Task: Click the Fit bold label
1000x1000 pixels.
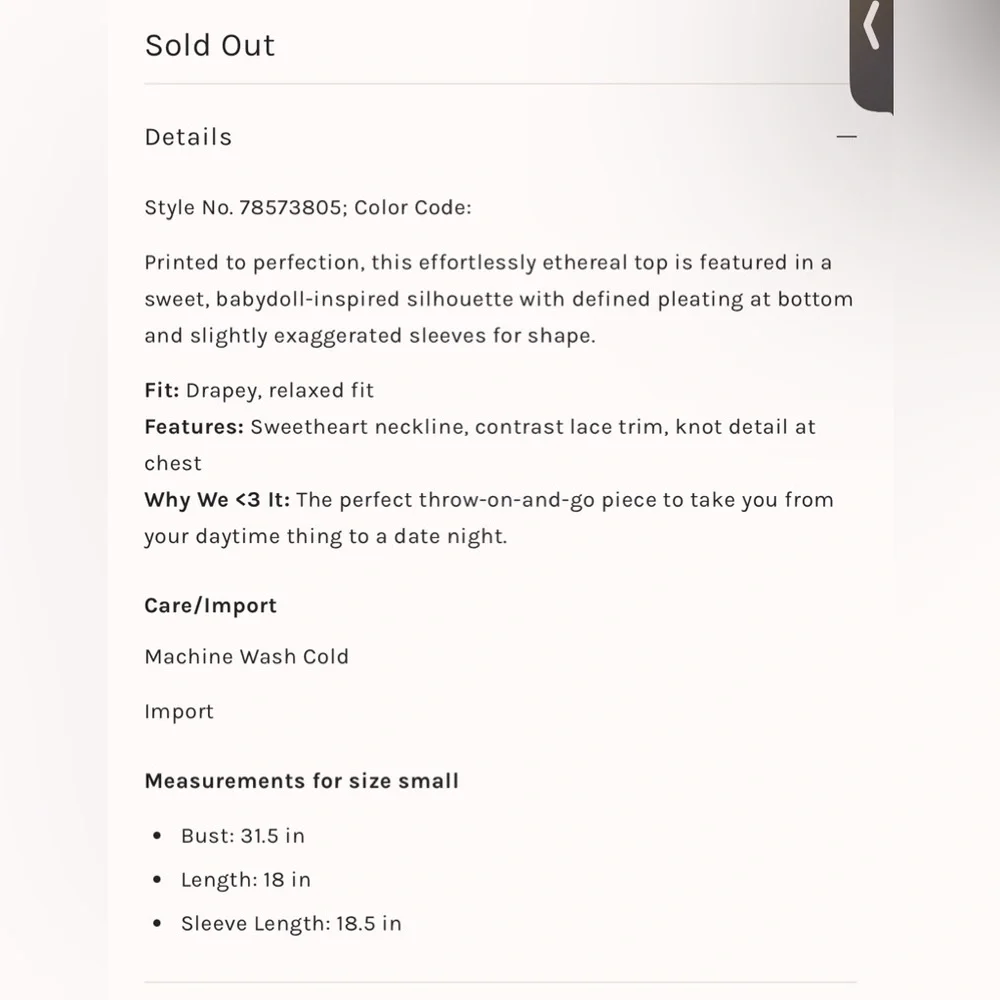Action: 162,390
